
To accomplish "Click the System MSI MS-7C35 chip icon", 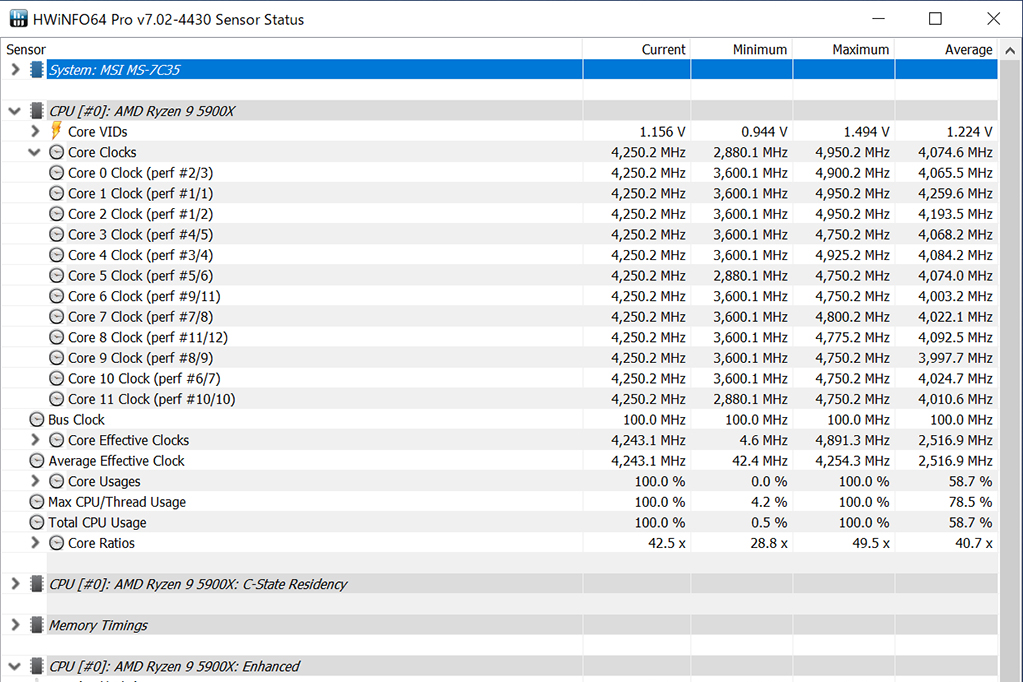I will 37,70.
